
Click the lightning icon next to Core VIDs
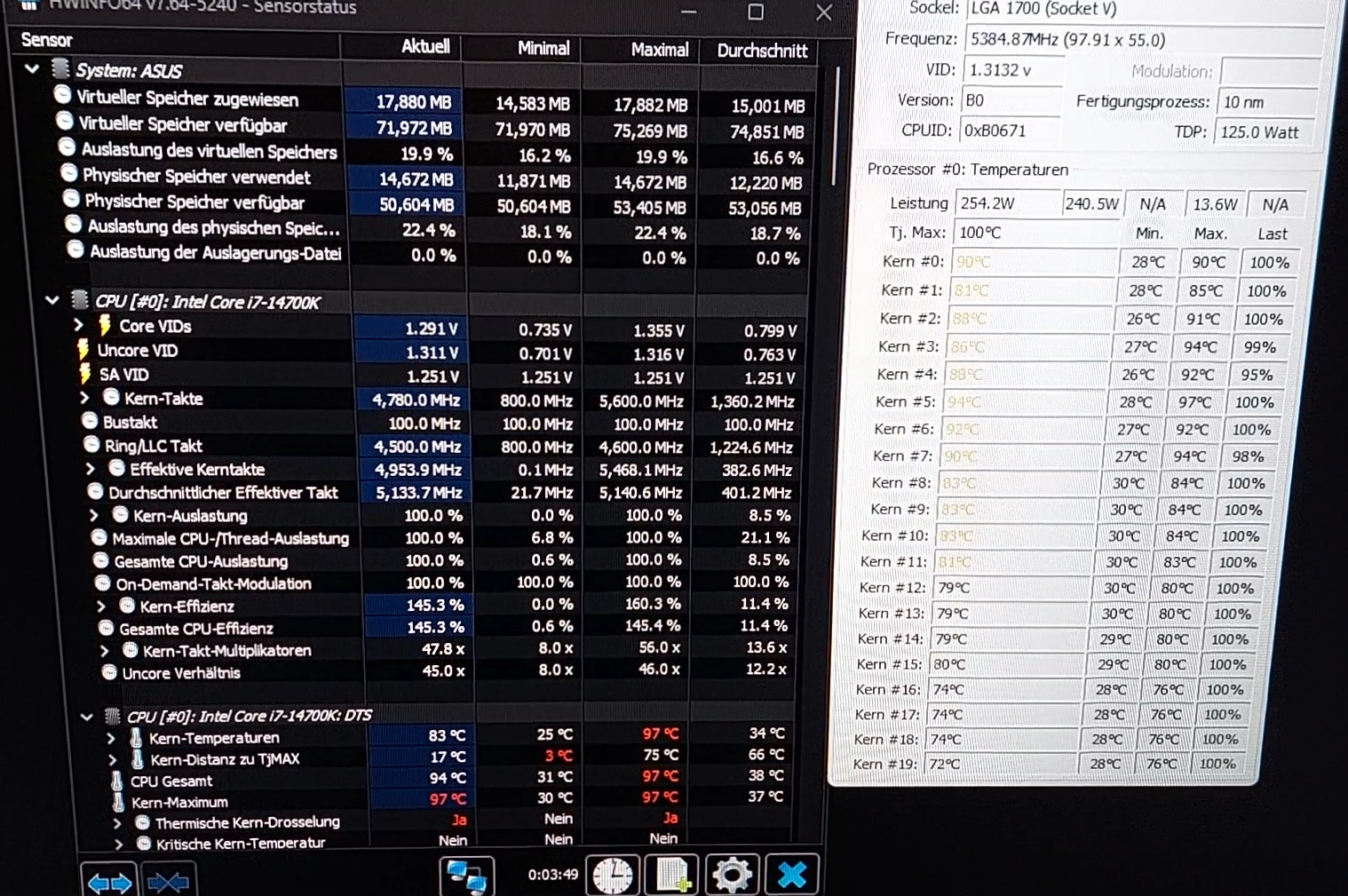105,326
